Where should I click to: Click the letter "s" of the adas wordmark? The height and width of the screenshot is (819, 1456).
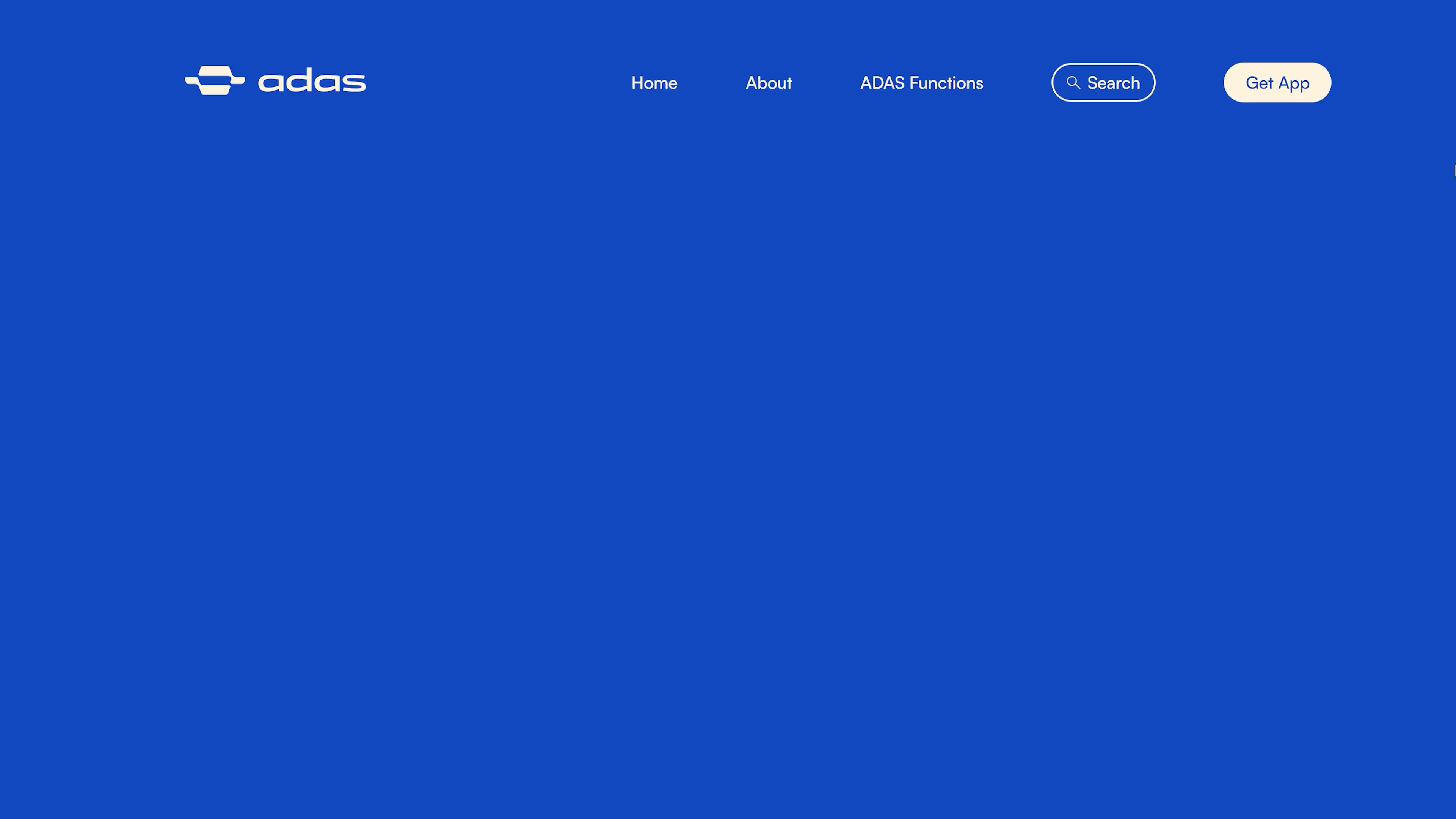click(354, 83)
